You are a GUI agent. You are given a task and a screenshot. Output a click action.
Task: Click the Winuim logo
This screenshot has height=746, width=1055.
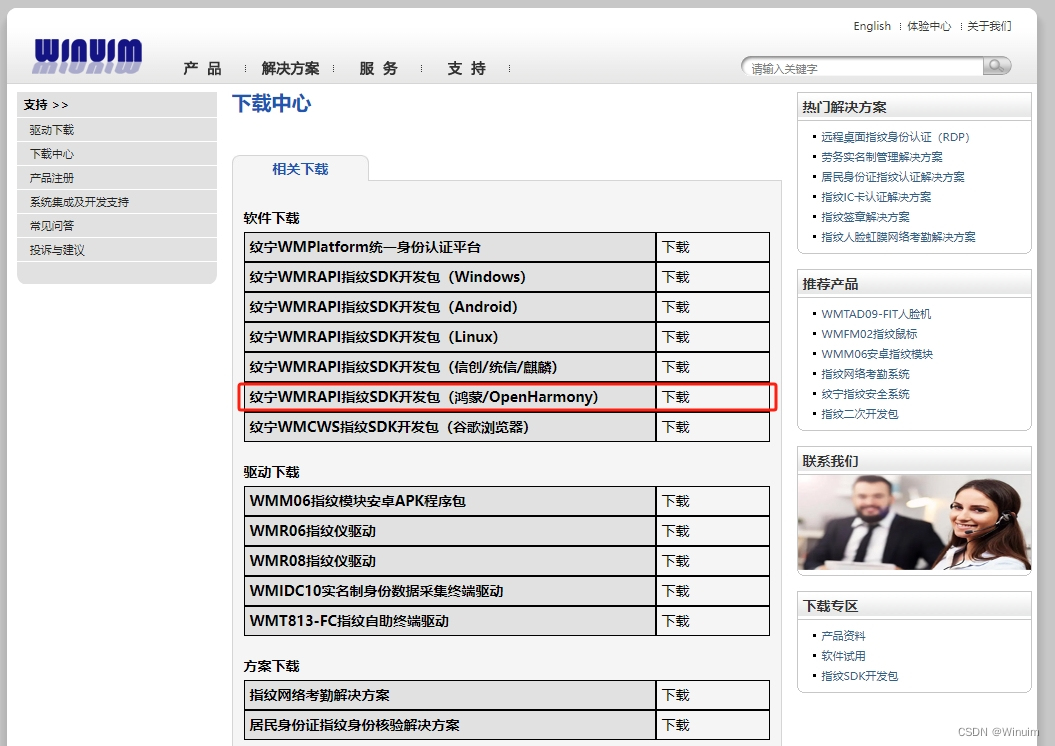pos(87,55)
